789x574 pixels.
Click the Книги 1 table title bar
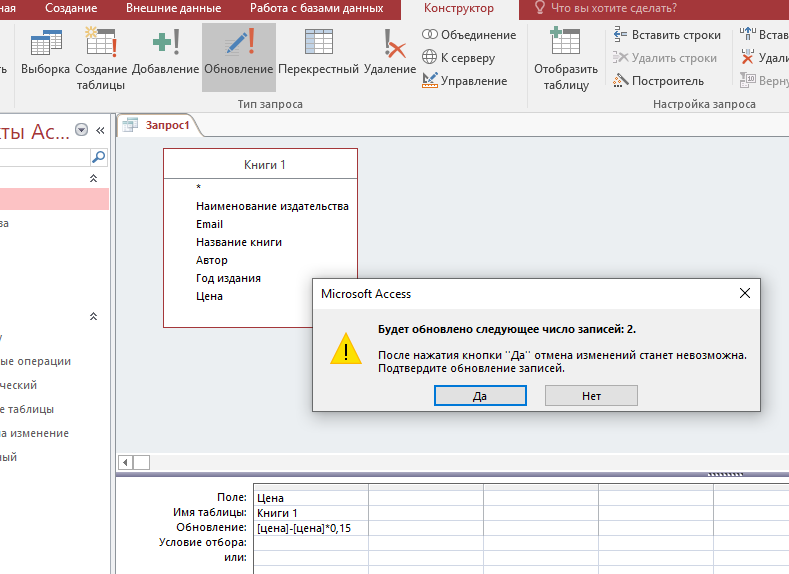click(261, 164)
